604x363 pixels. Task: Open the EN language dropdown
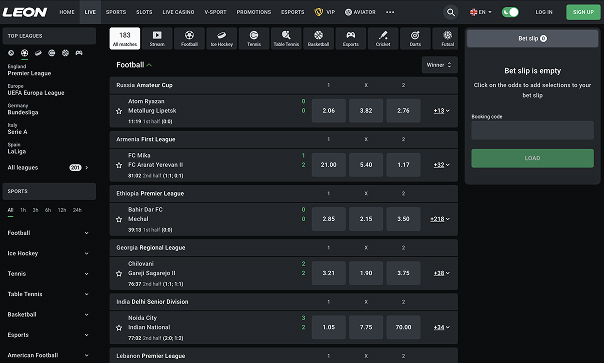[x=481, y=12]
